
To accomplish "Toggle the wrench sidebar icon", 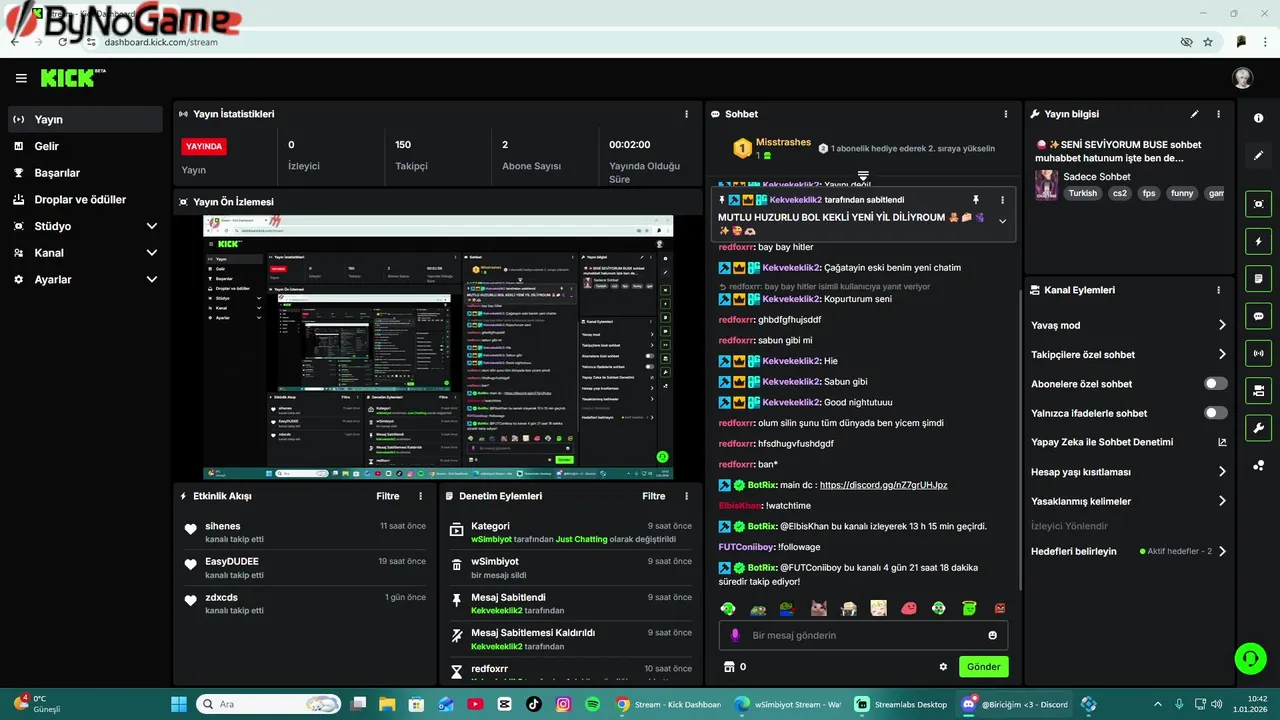I will 1259,428.
